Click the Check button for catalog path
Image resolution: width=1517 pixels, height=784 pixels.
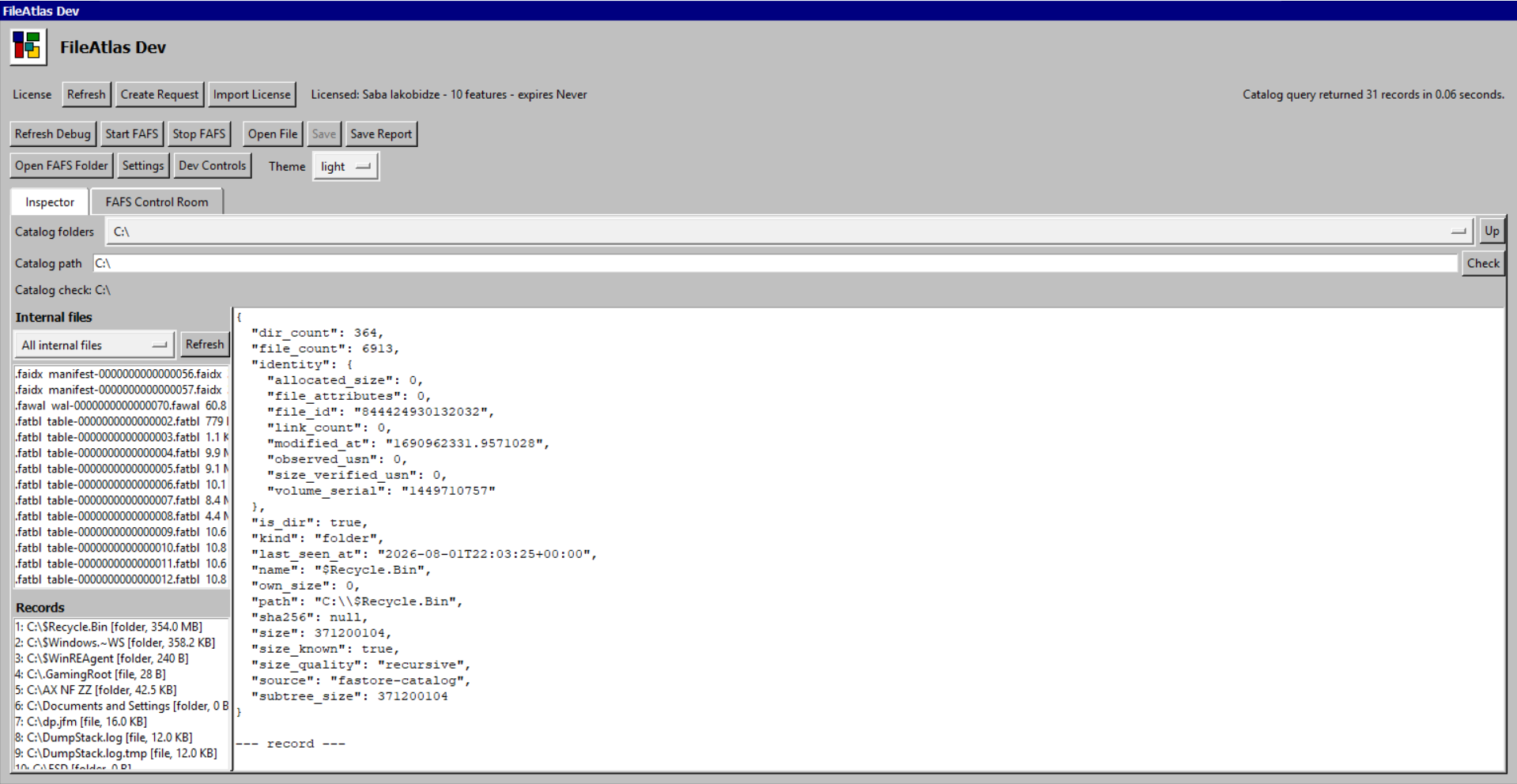pyautogui.click(x=1483, y=263)
